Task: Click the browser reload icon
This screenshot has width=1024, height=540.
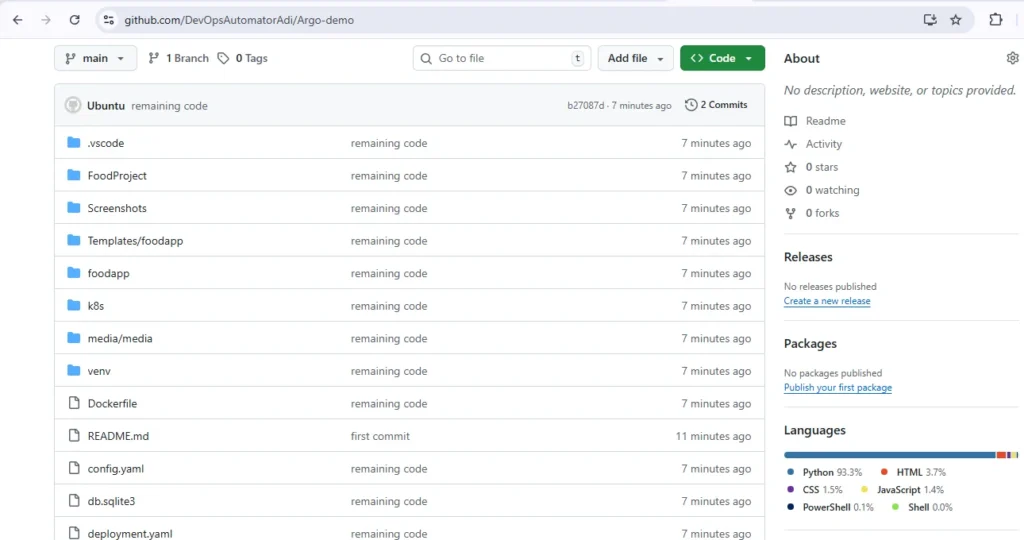Action: [74, 20]
